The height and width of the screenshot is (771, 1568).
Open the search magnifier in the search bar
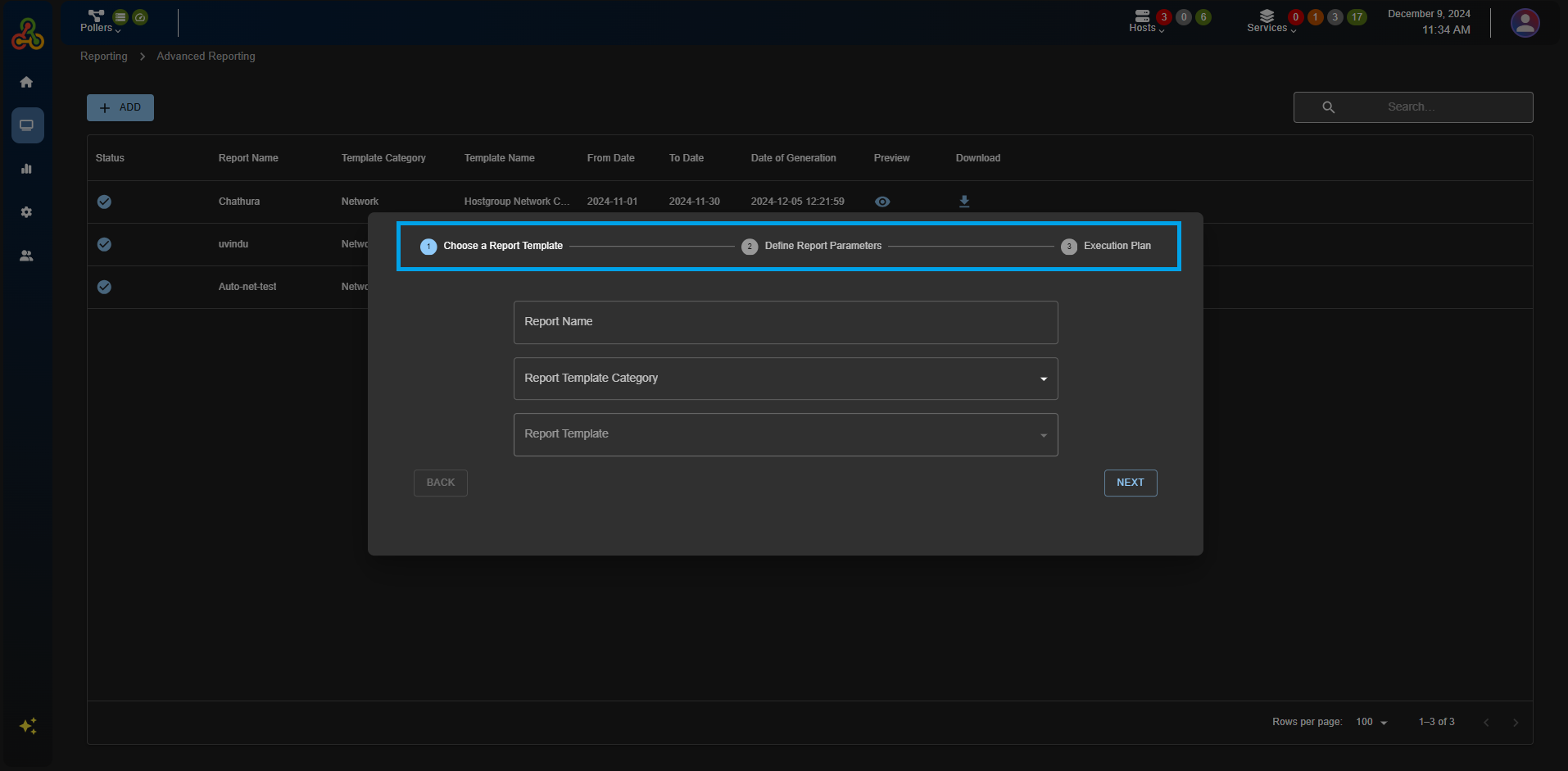pyautogui.click(x=1328, y=107)
